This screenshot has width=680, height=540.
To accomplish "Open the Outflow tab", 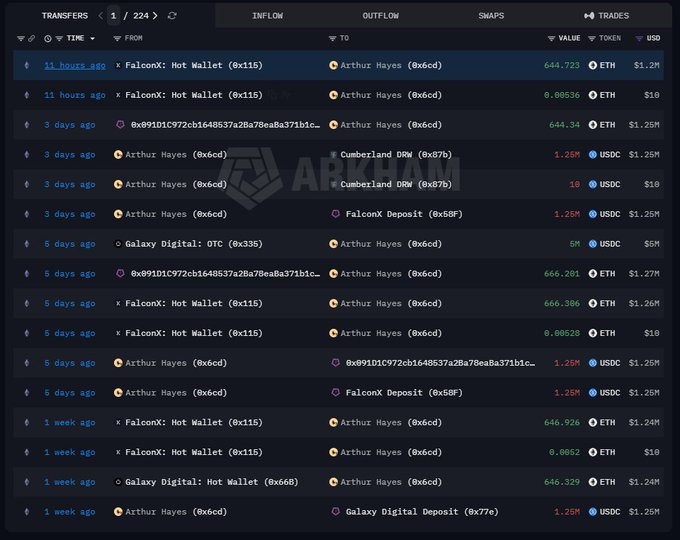I will (x=380, y=16).
